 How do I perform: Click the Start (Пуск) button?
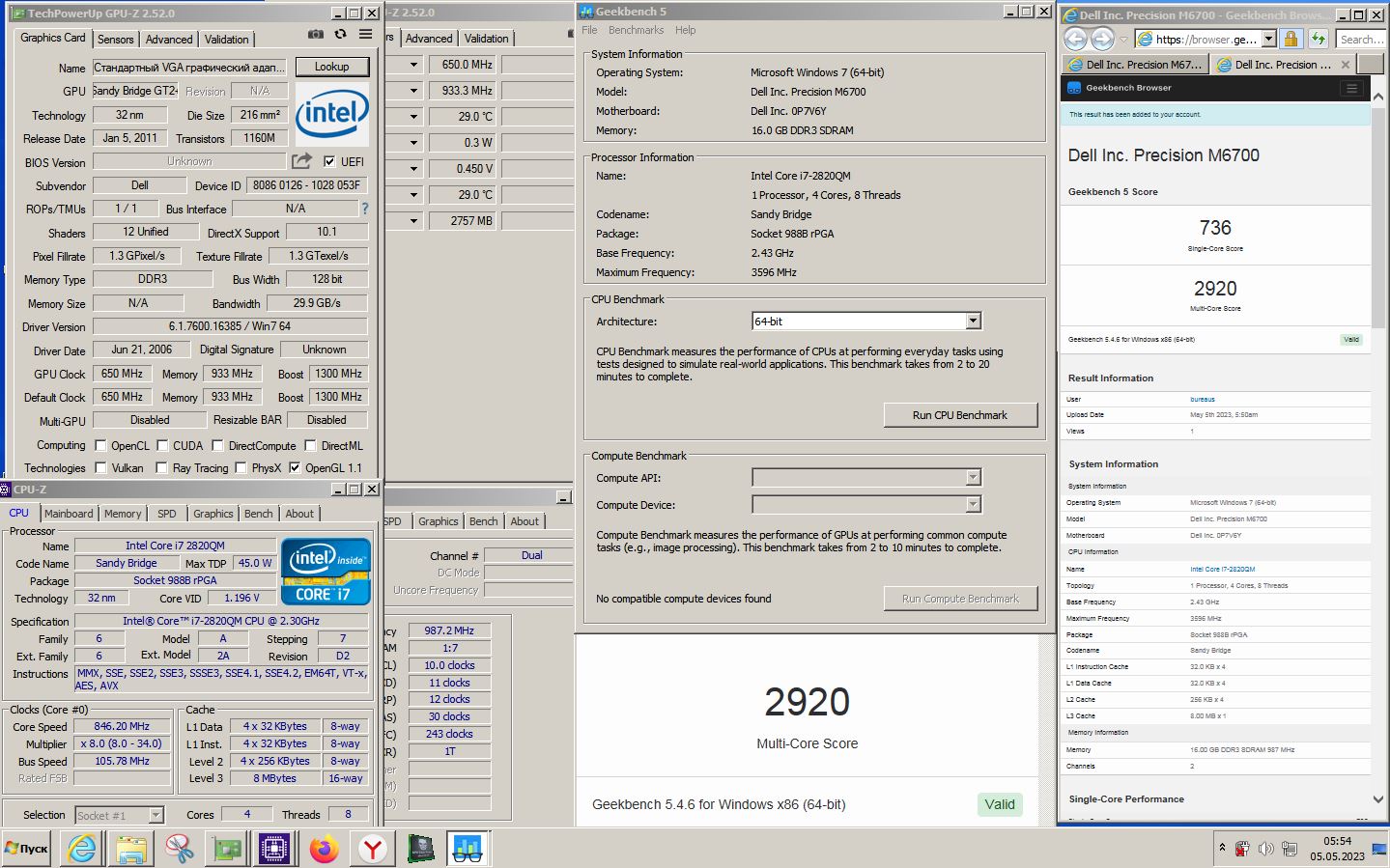click(x=26, y=849)
